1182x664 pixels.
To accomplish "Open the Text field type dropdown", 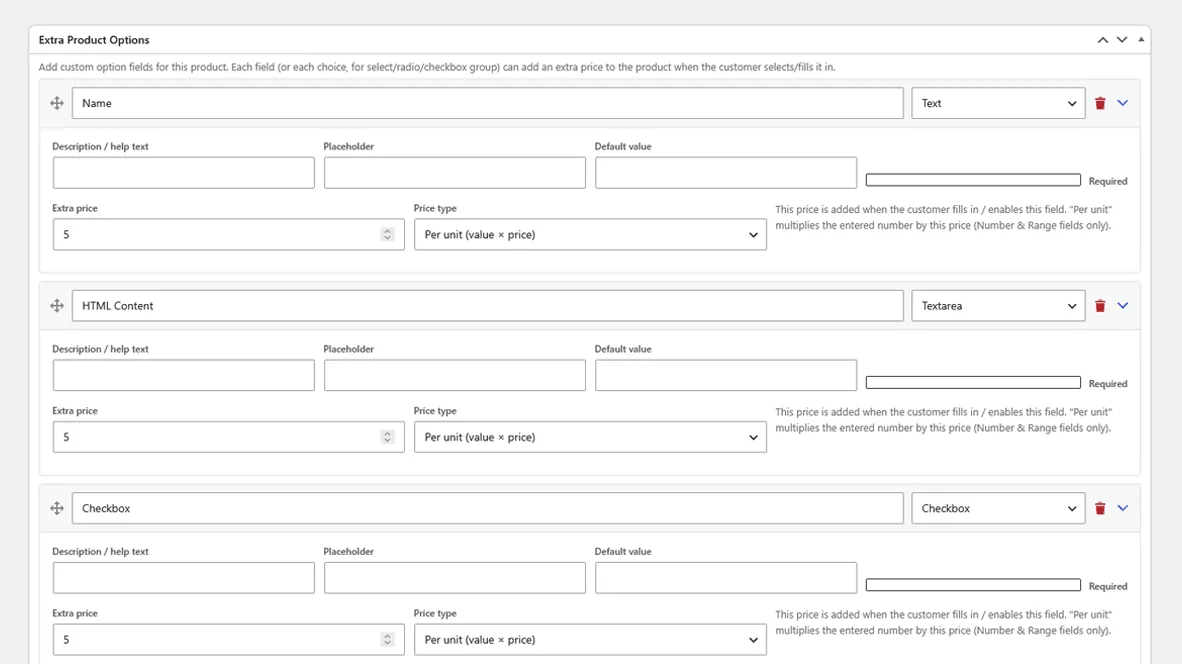I will pyautogui.click(x=998, y=103).
